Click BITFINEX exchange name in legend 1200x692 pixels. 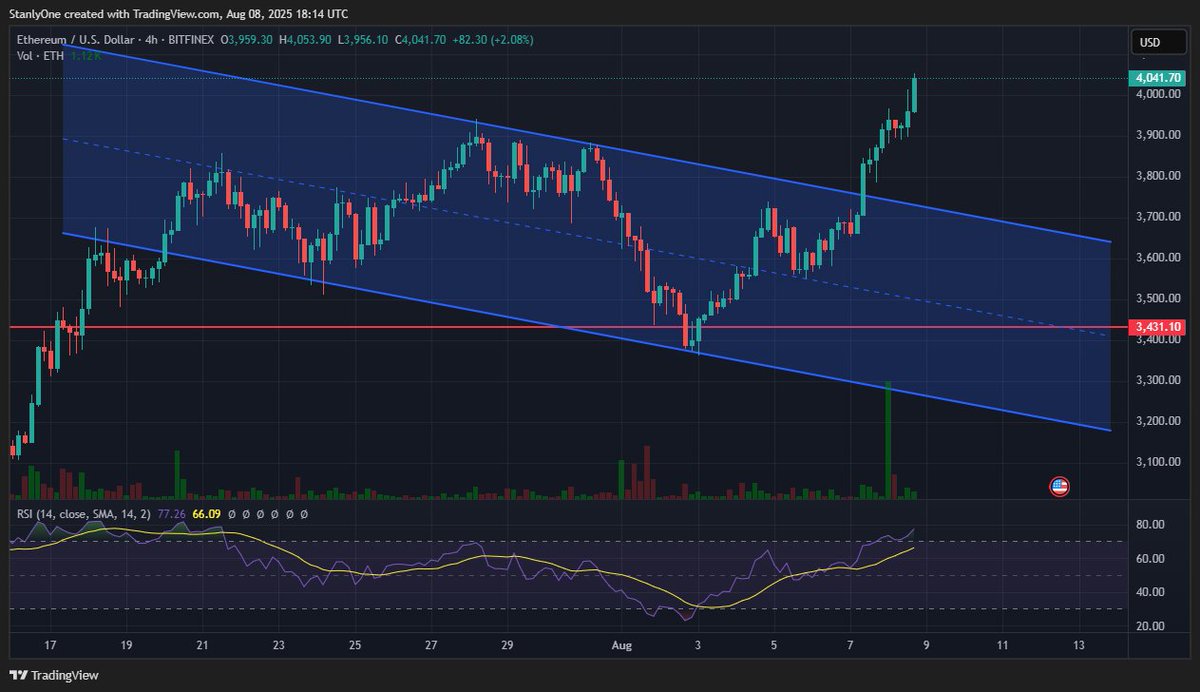(x=191, y=41)
